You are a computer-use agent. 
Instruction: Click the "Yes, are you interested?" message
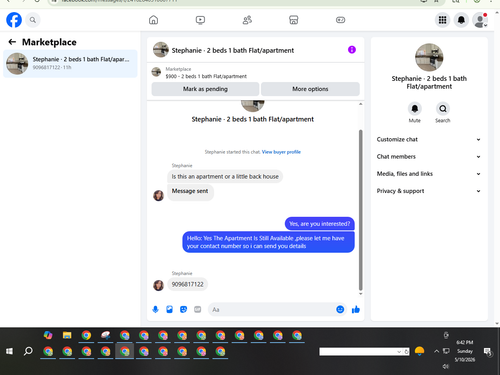click(x=319, y=224)
